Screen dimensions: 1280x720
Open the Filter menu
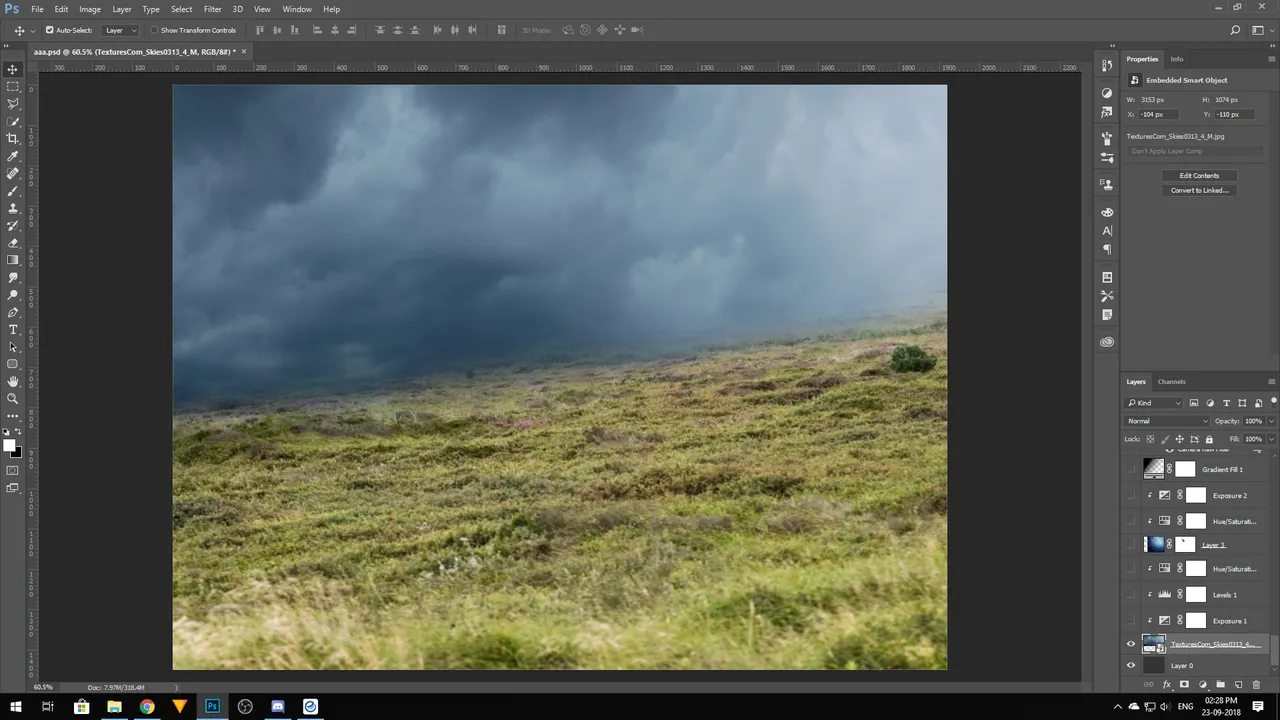212,9
